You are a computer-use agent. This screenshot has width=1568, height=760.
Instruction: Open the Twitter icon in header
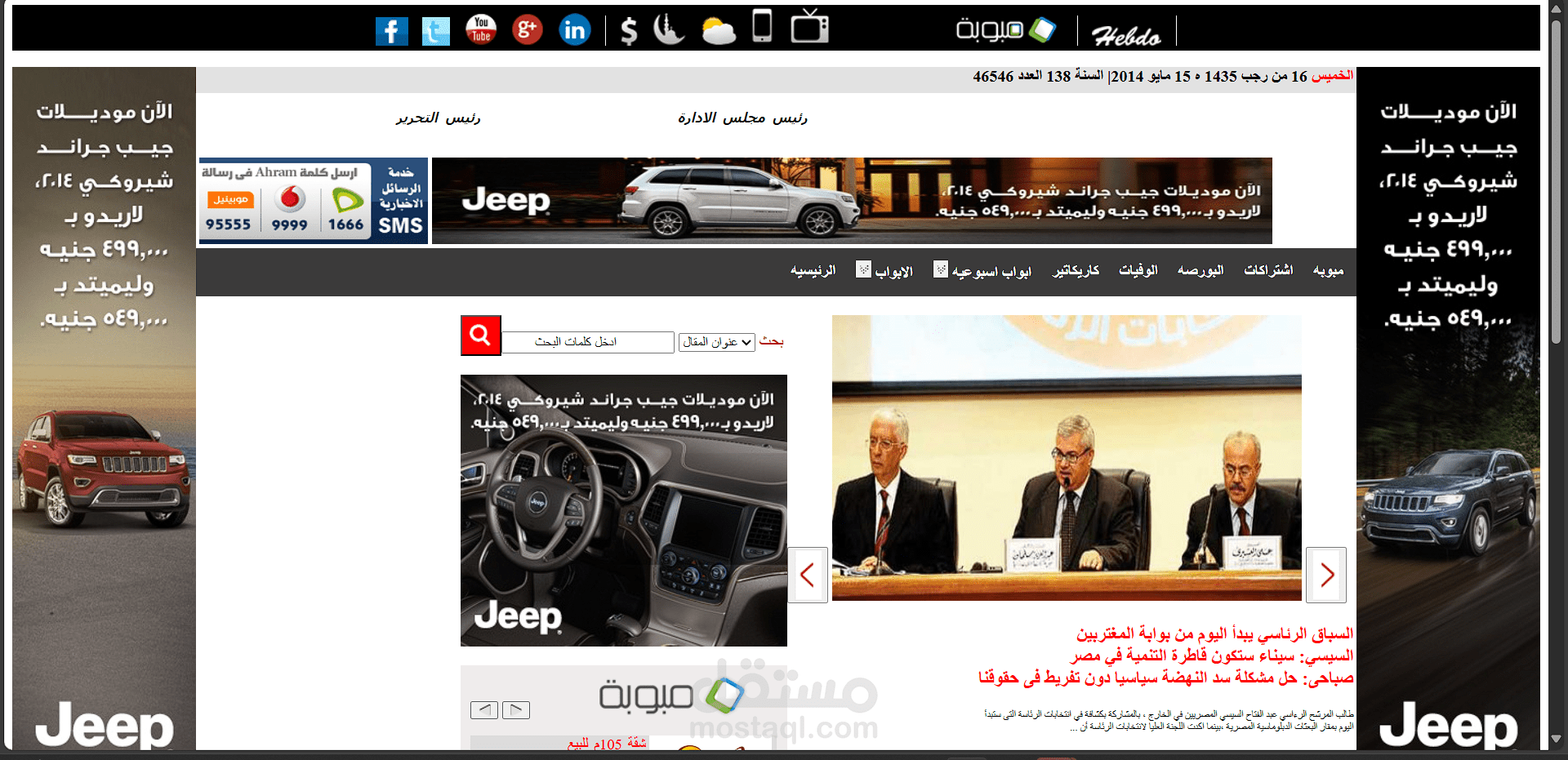pos(436,31)
